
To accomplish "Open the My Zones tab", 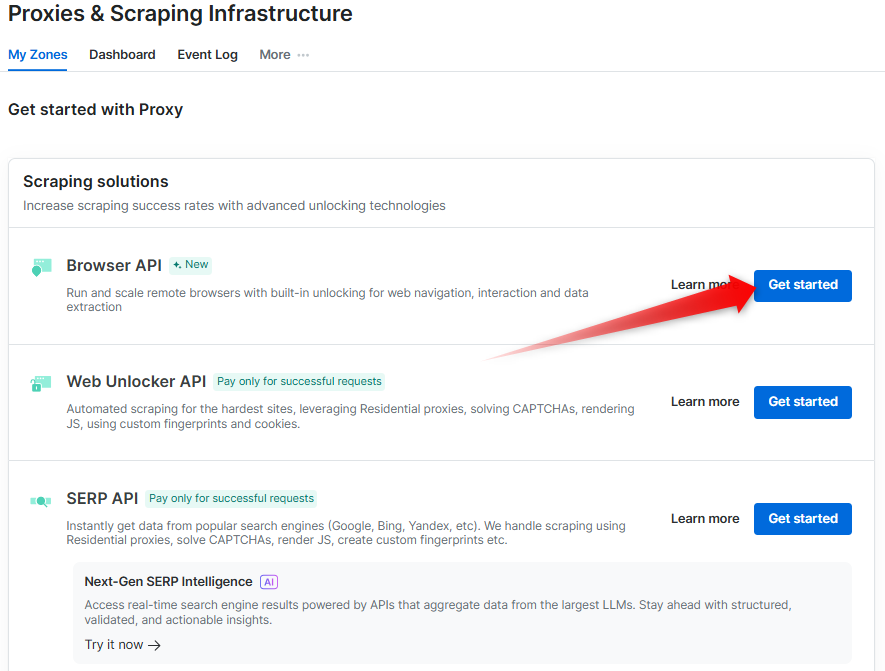I will [x=37, y=55].
